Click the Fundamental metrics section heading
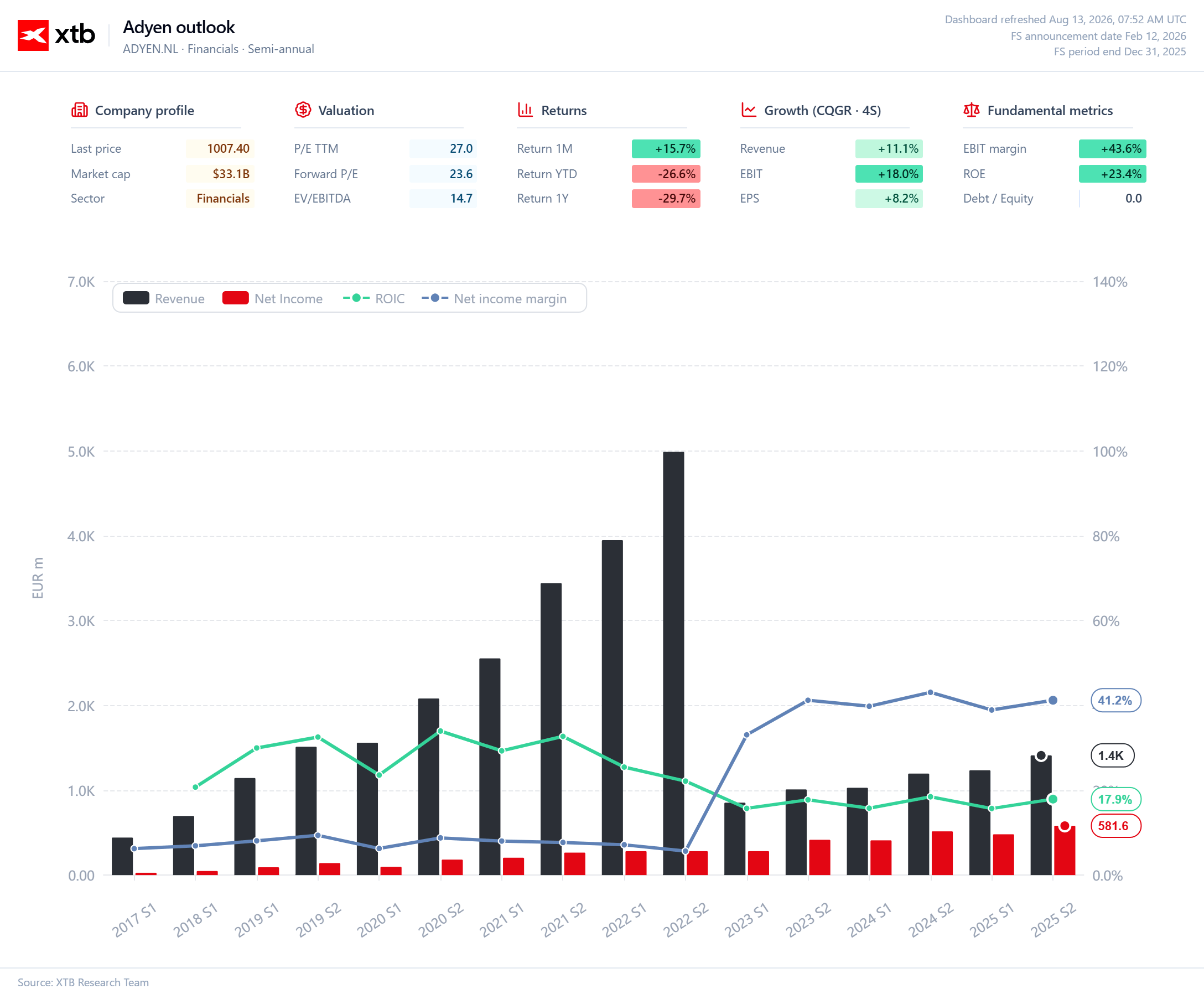1204x994 pixels. pos(1050,111)
